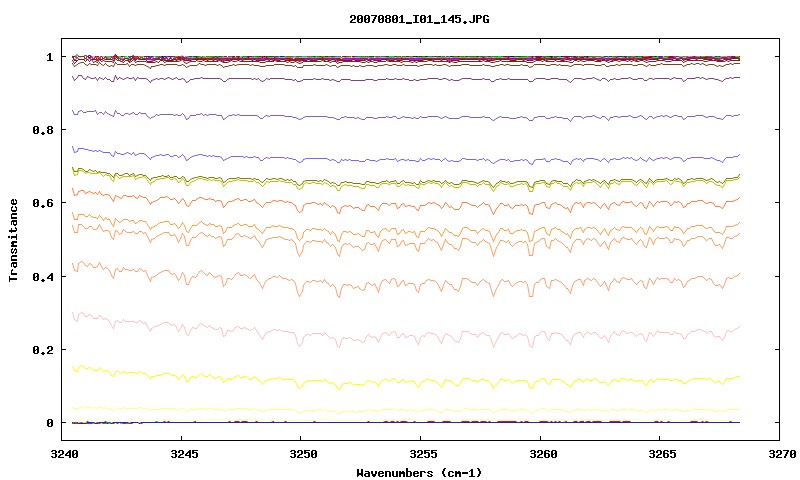Click the y-axis tick label 0
800x480 pixels.
click(x=49, y=423)
